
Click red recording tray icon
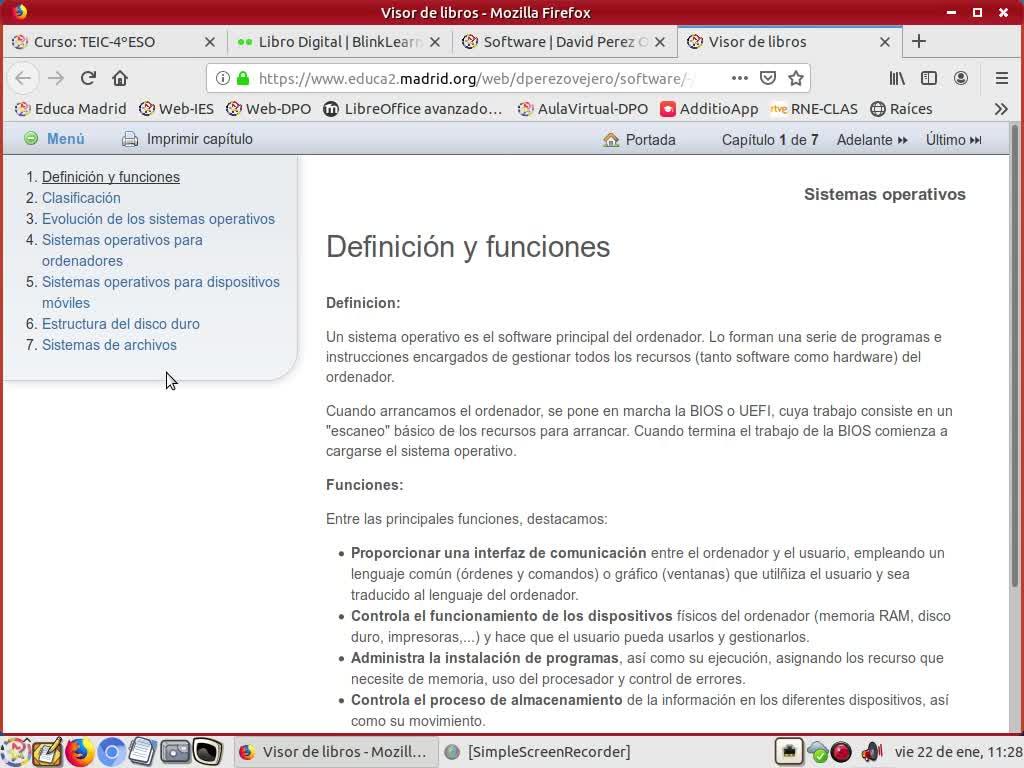840,752
